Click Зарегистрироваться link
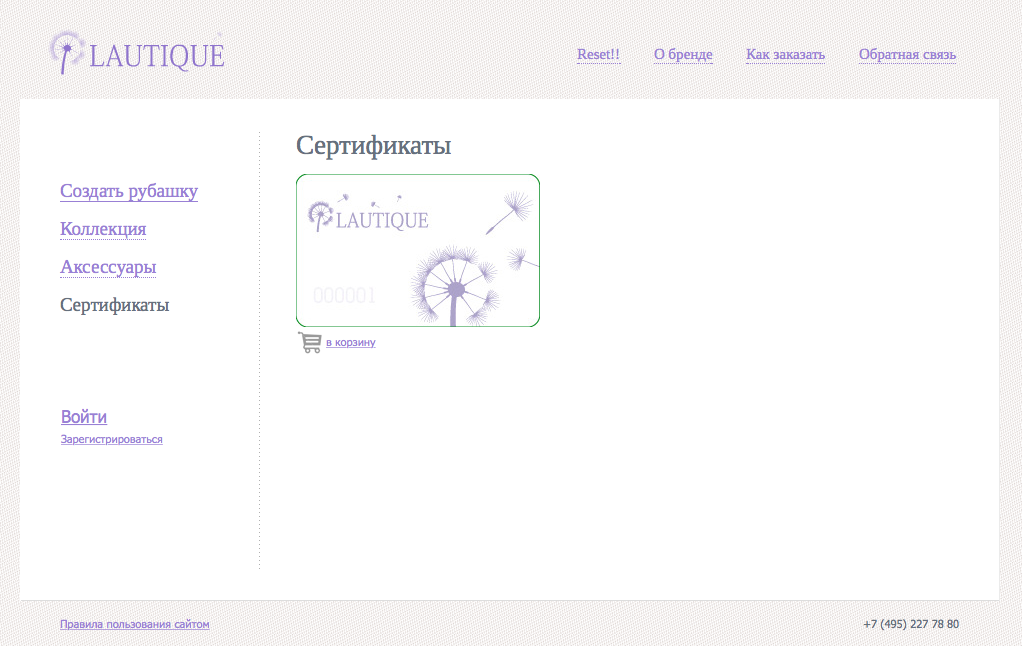The image size is (1022, 646). (111, 439)
